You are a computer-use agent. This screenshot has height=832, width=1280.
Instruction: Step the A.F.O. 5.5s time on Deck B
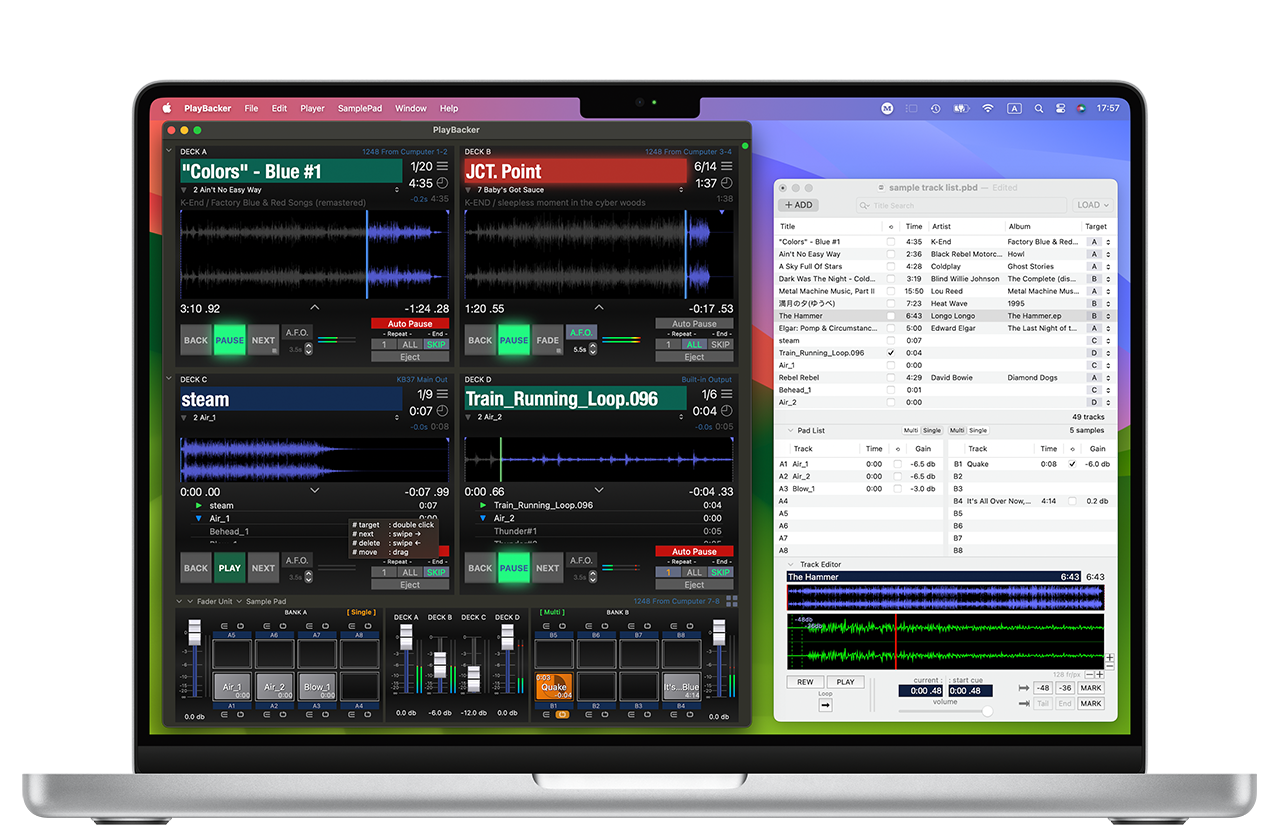pyautogui.click(x=593, y=349)
